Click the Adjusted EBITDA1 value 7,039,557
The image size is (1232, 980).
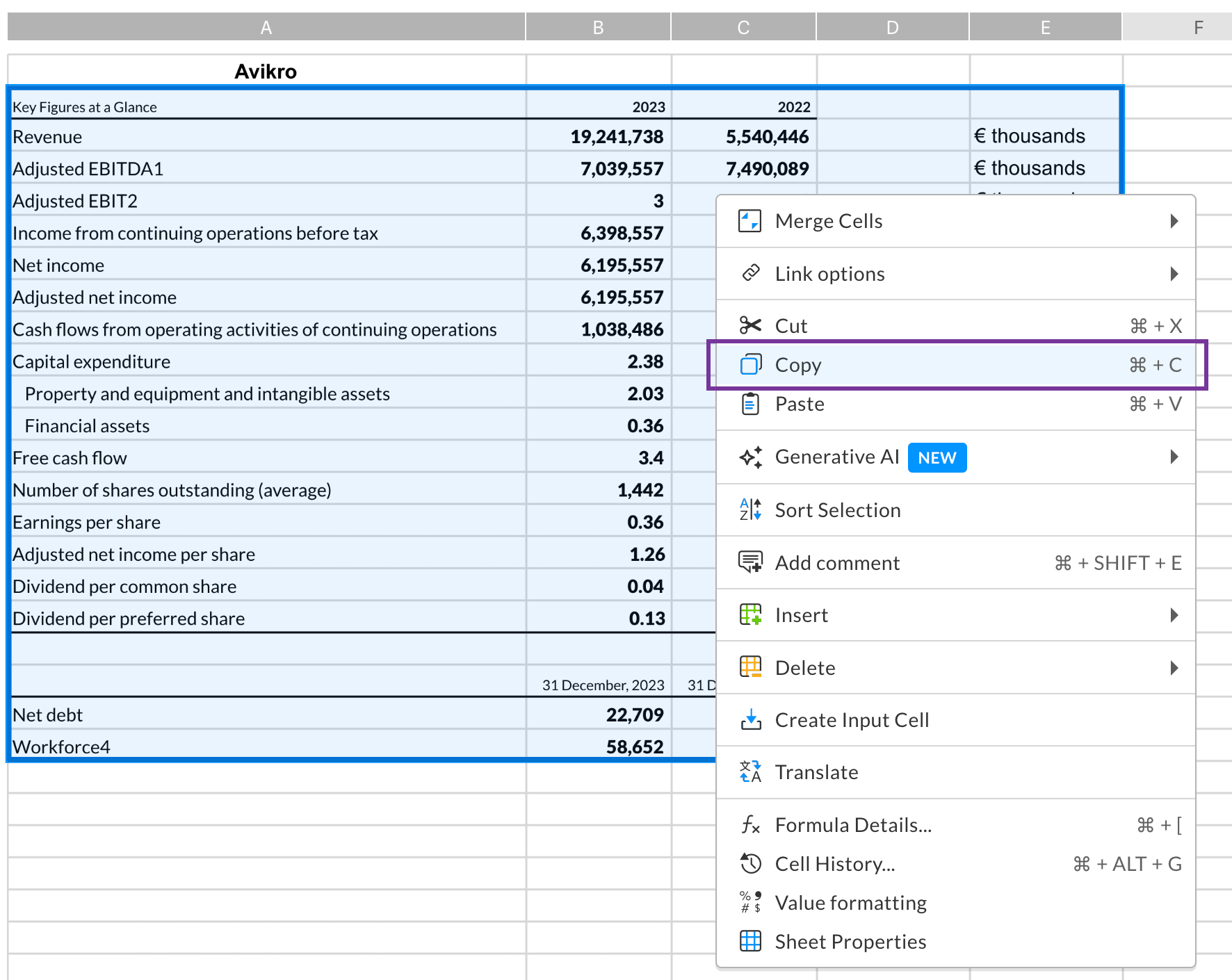(599, 168)
